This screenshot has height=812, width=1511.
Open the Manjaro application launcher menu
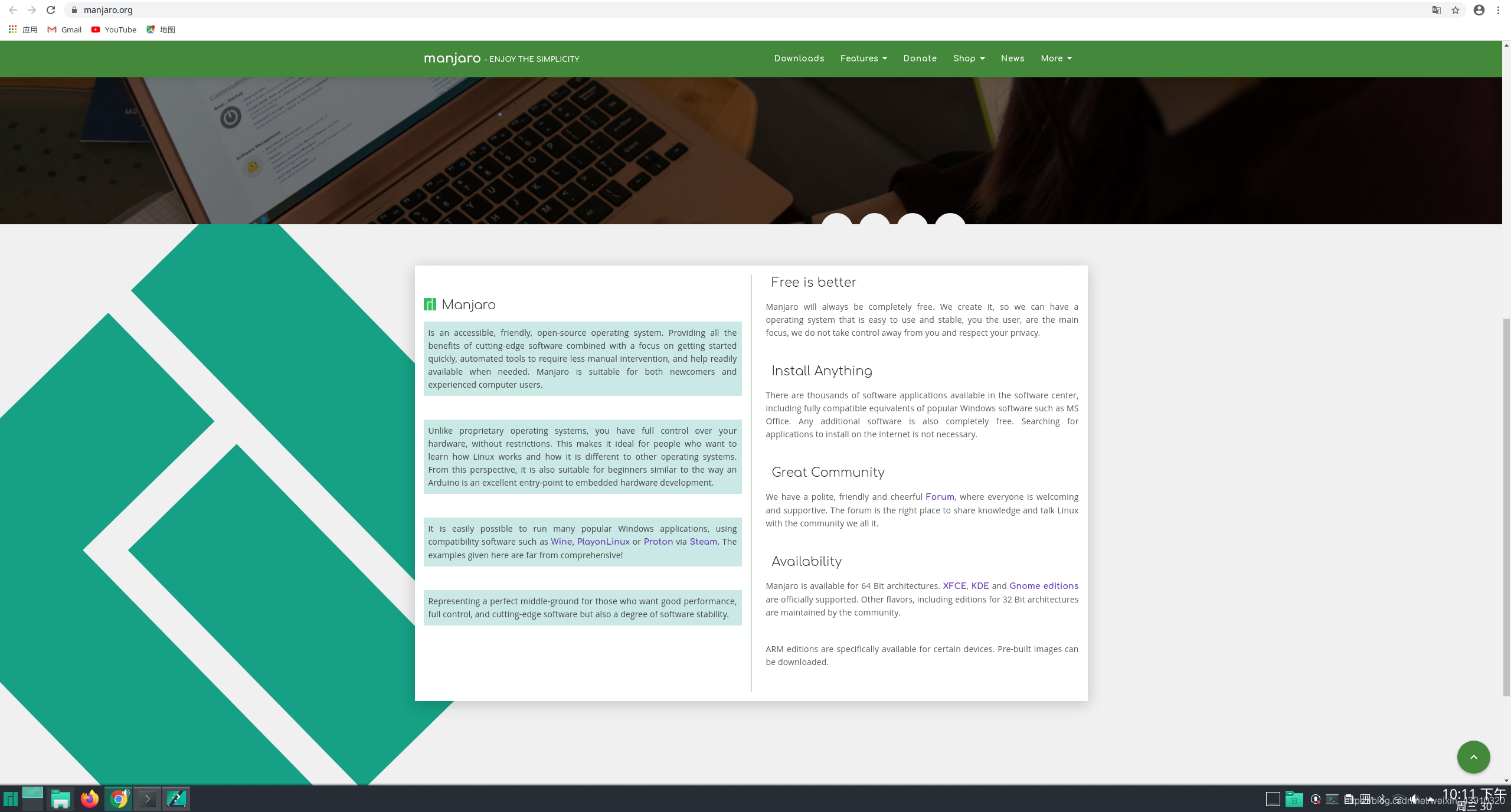(x=10, y=799)
